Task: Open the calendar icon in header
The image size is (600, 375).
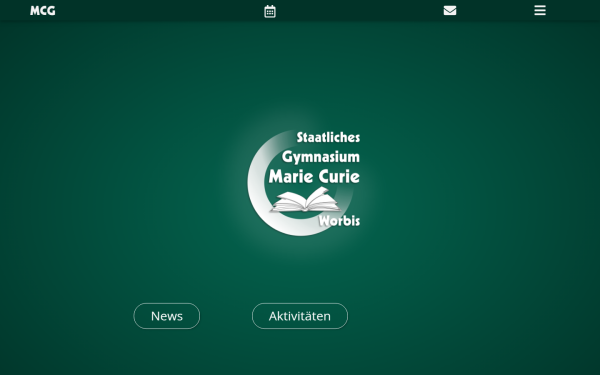Action: click(270, 11)
